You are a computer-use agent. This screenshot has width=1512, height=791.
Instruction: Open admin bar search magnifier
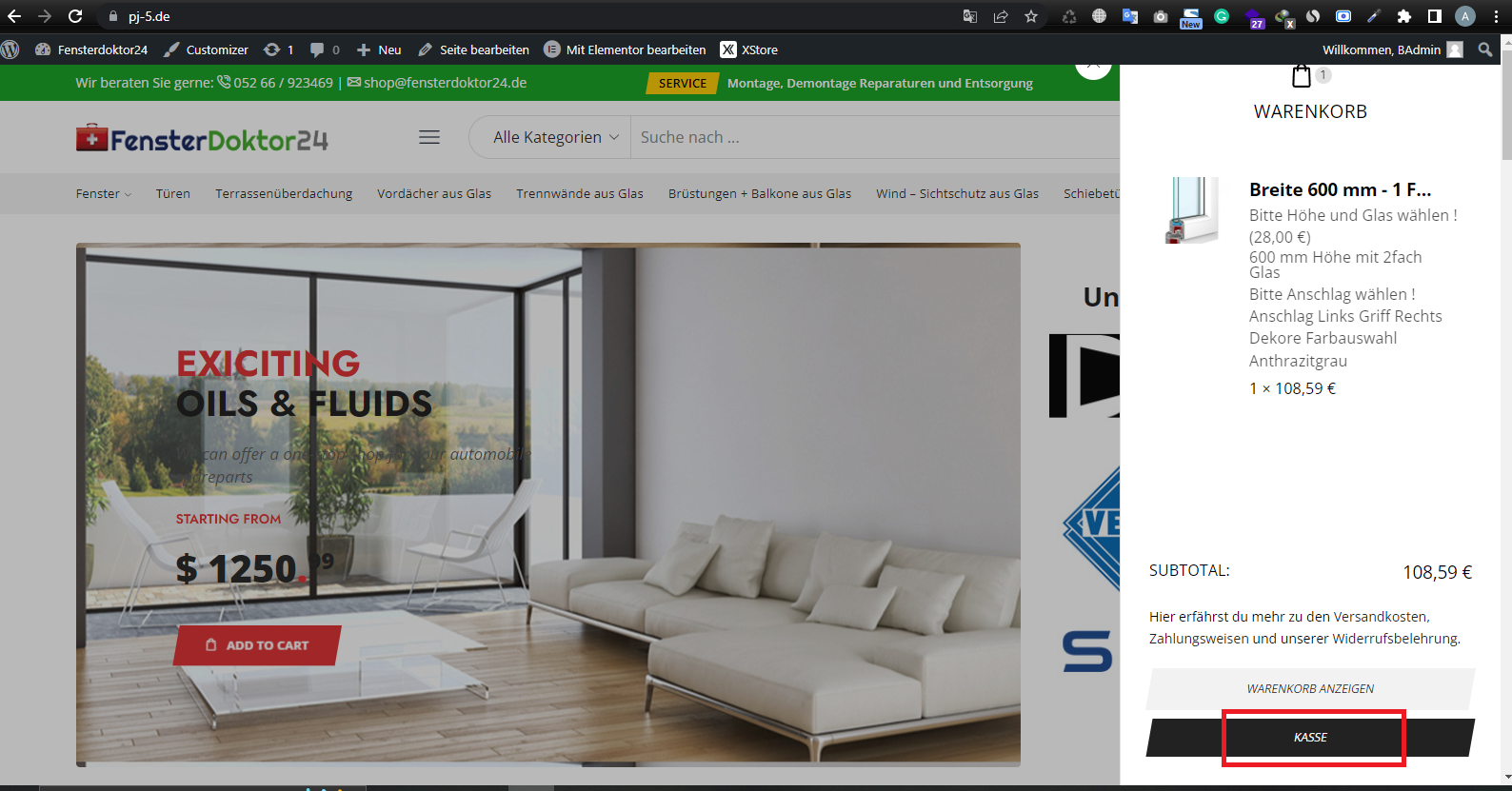tap(1485, 49)
